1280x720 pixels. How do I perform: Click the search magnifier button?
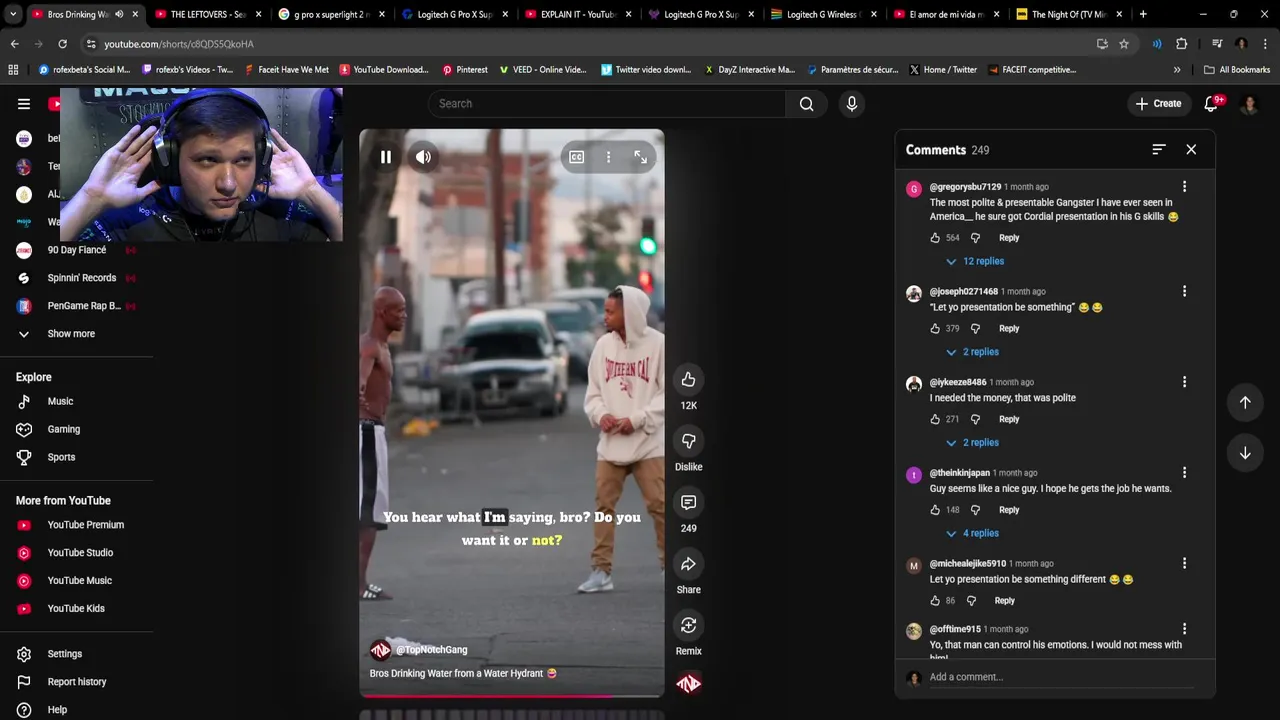click(806, 104)
